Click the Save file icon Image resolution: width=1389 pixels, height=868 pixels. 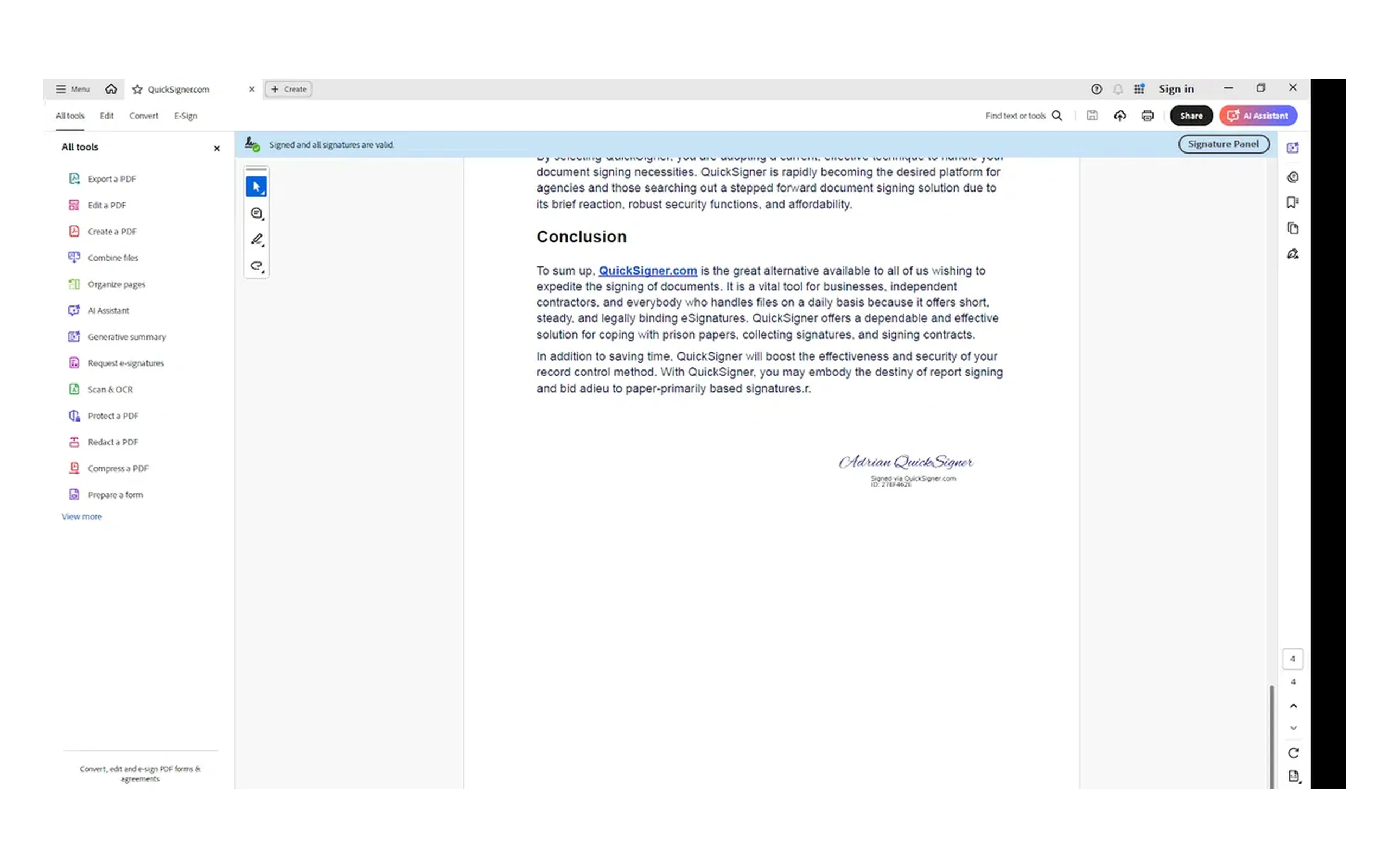(1092, 116)
